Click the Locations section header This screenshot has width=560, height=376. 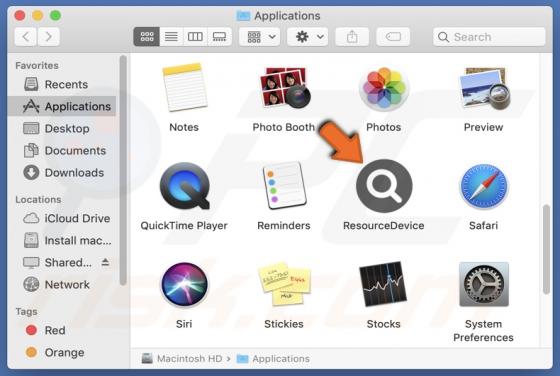coord(38,200)
